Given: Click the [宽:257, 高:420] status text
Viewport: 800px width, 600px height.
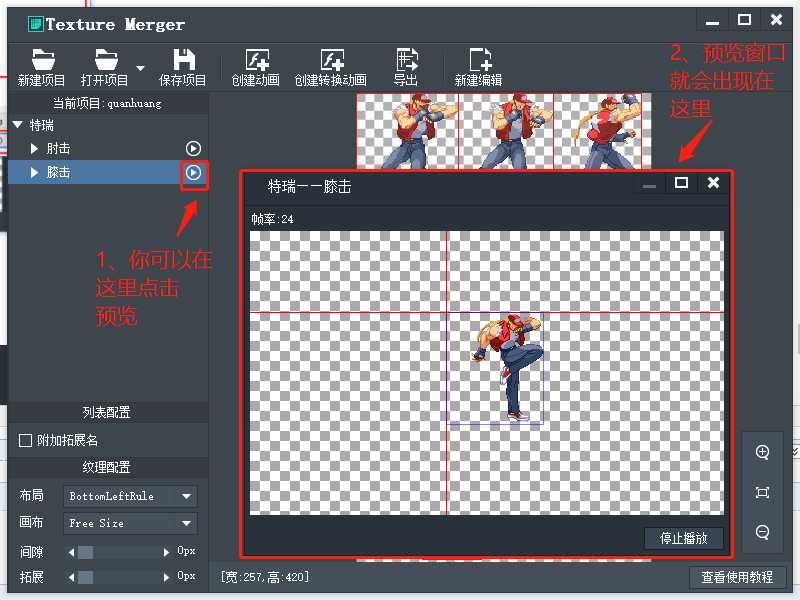Looking at the screenshot, I should (x=265, y=577).
